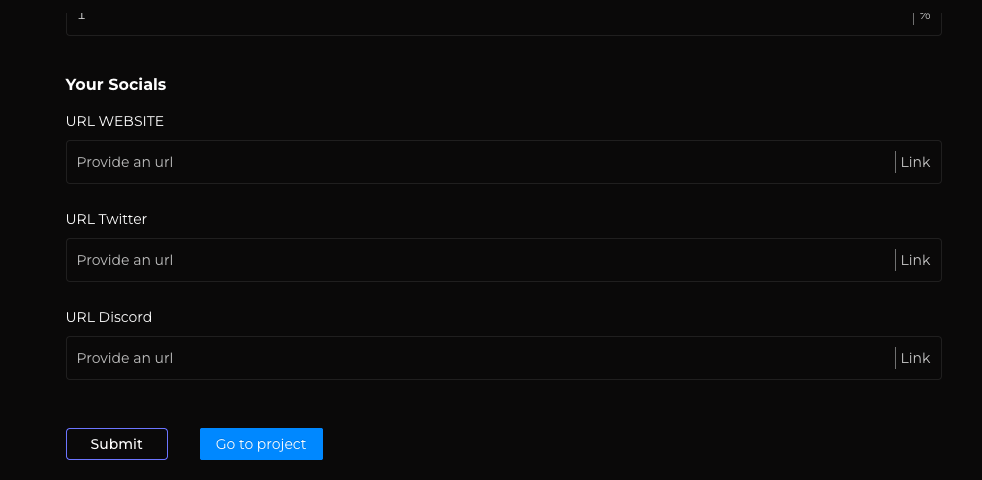Click 'Provide an url' placeholder under URL WEBSITE
The height and width of the screenshot is (480, 982).
click(x=125, y=162)
